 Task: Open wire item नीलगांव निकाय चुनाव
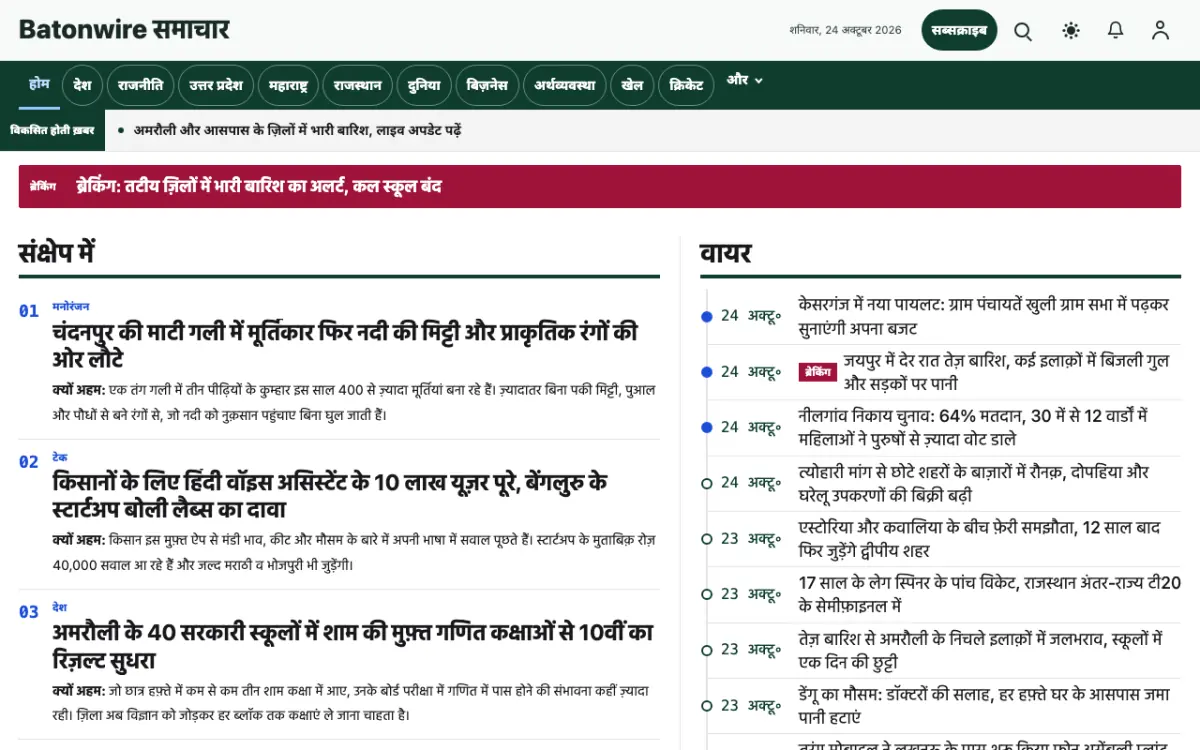click(973, 427)
